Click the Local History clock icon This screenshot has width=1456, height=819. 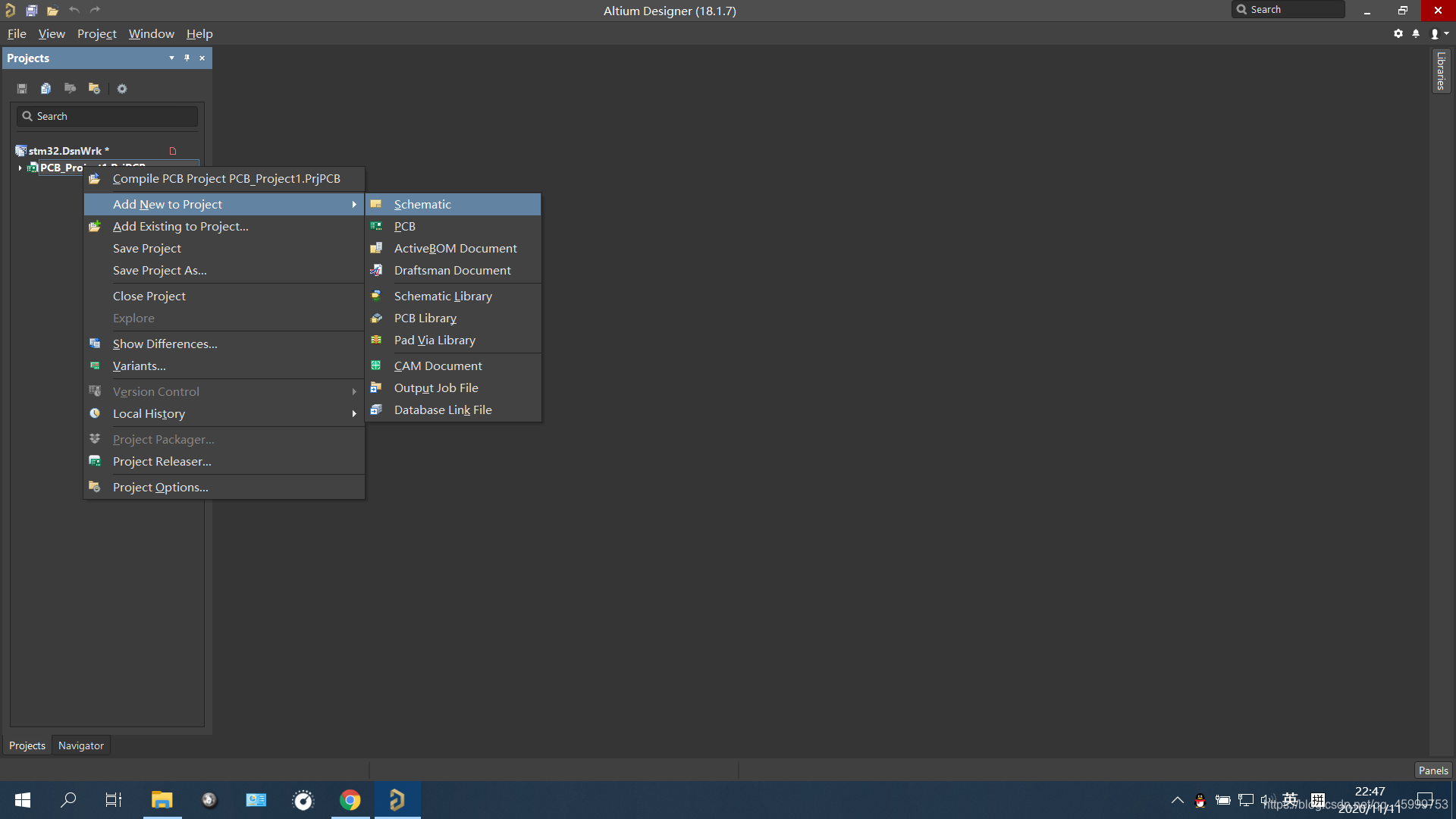coord(95,413)
